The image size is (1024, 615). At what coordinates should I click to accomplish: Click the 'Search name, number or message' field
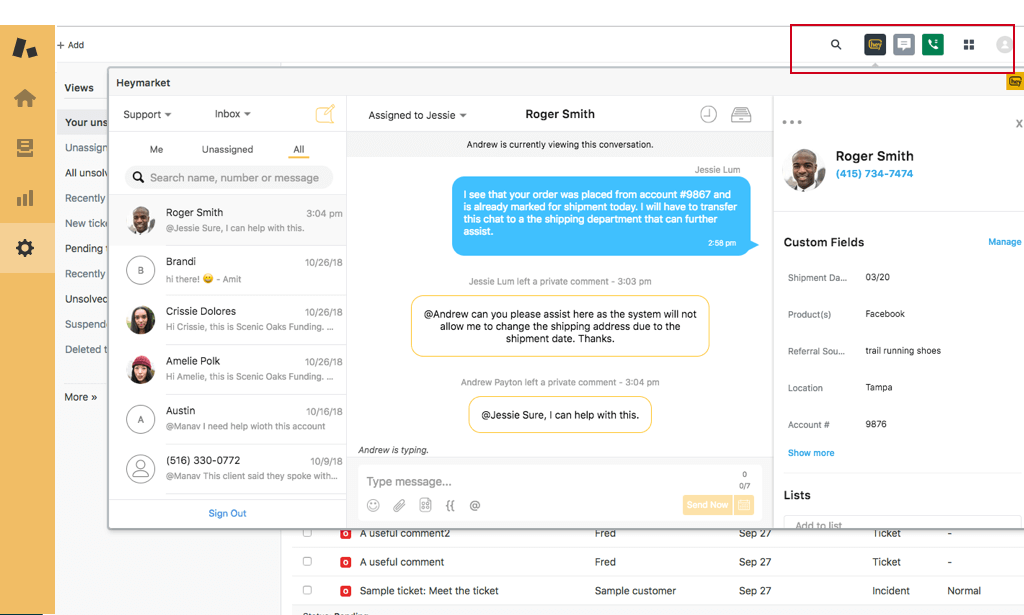pyautogui.click(x=234, y=178)
